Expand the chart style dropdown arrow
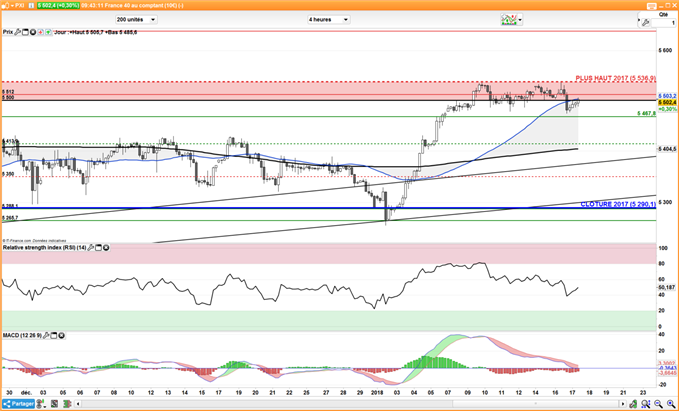The height and width of the screenshot is (411, 679). pos(520,20)
